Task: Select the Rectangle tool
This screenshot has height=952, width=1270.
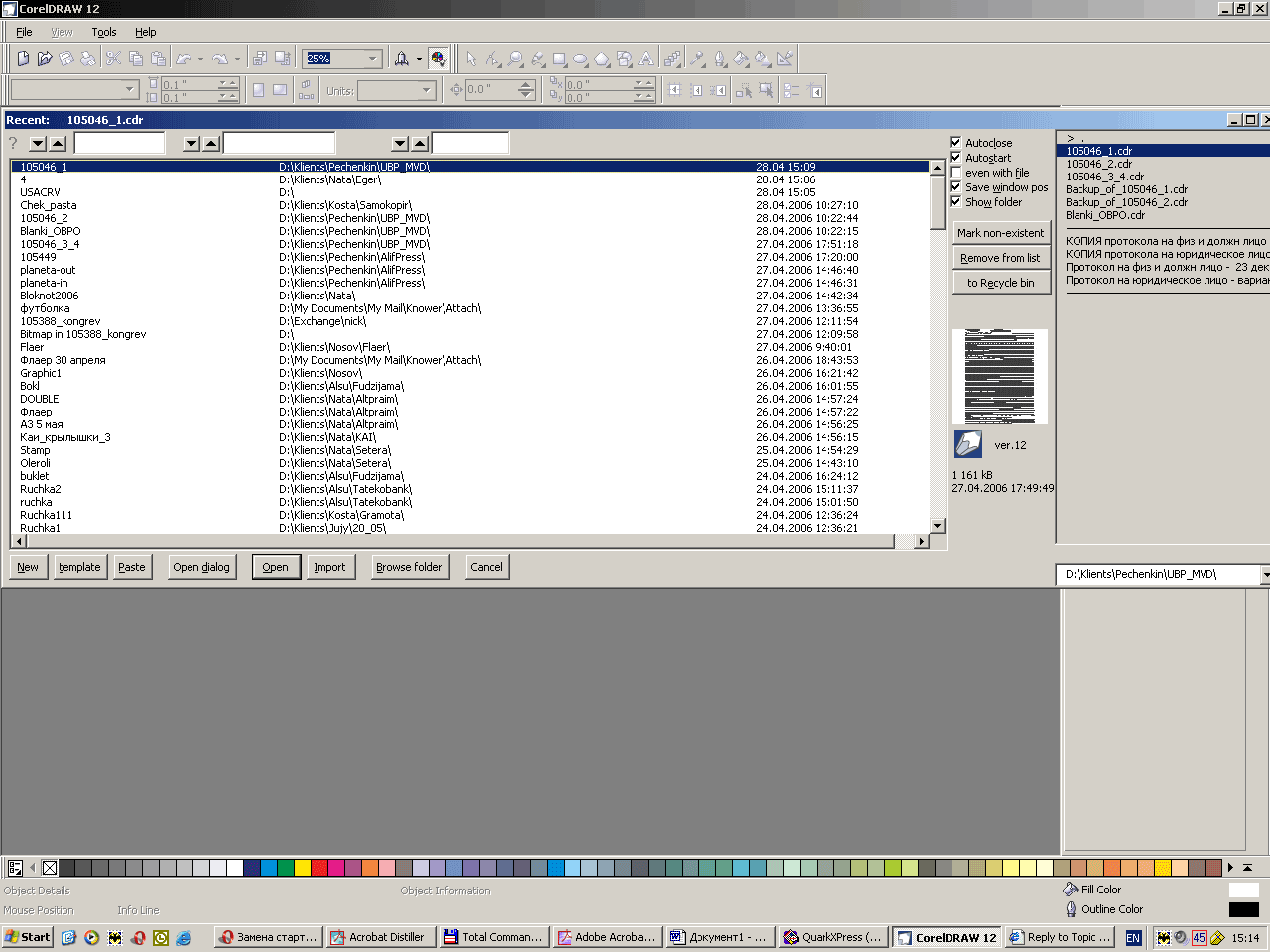Action: click(559, 59)
